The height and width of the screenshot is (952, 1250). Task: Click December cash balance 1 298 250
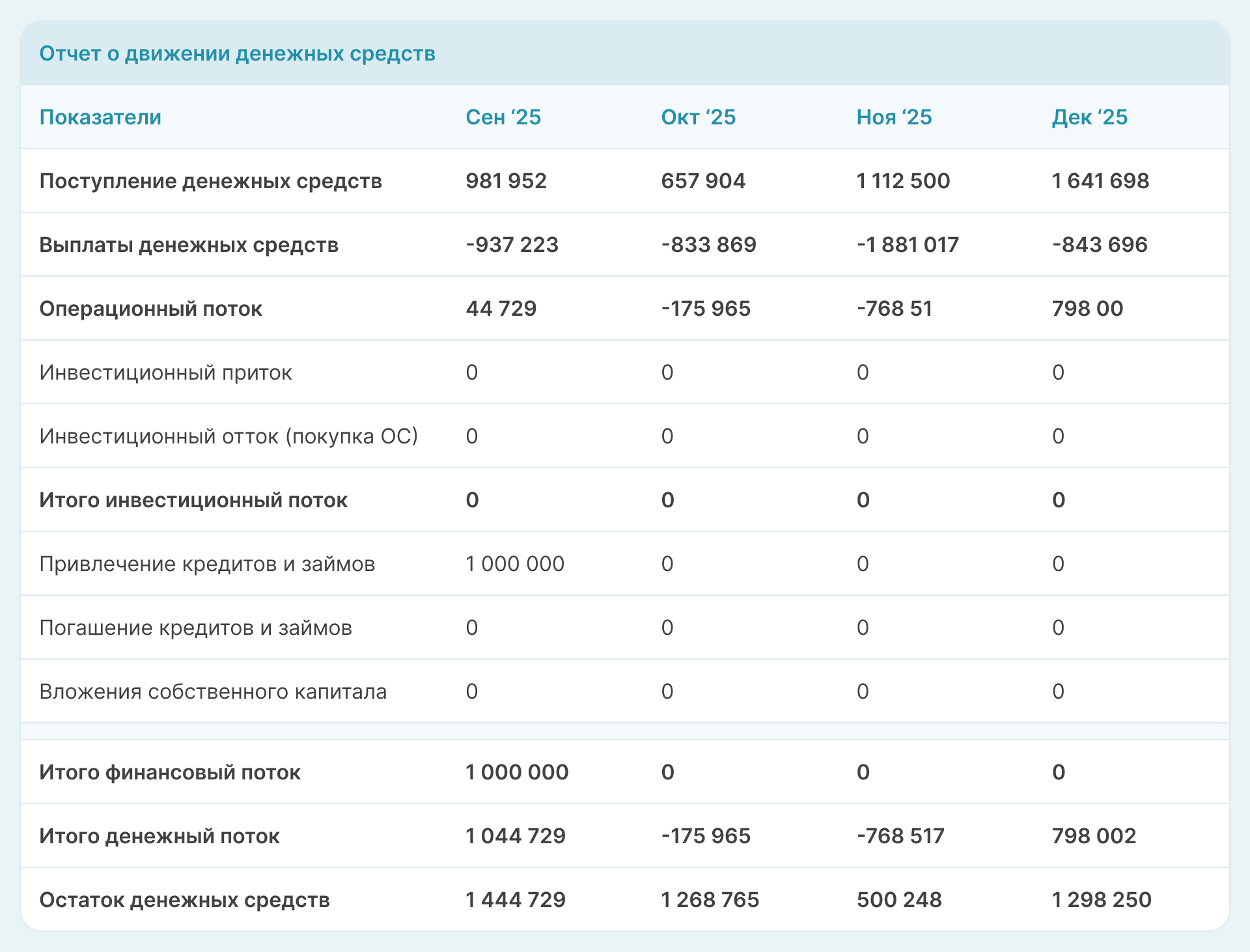pos(1102,900)
